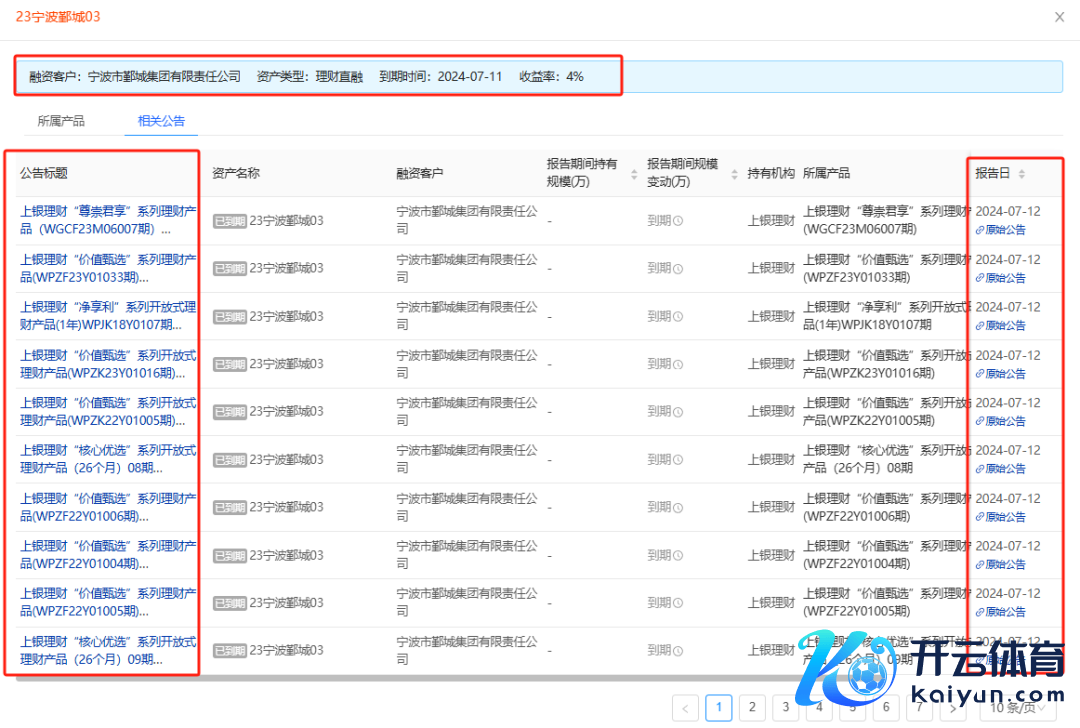Go to page 2 of results
1080x728 pixels.
click(x=752, y=708)
